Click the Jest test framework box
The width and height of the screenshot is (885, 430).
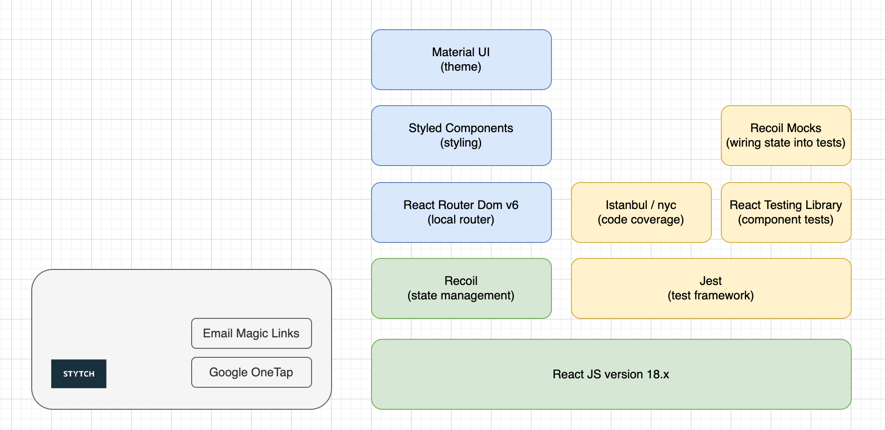pyautogui.click(x=711, y=288)
